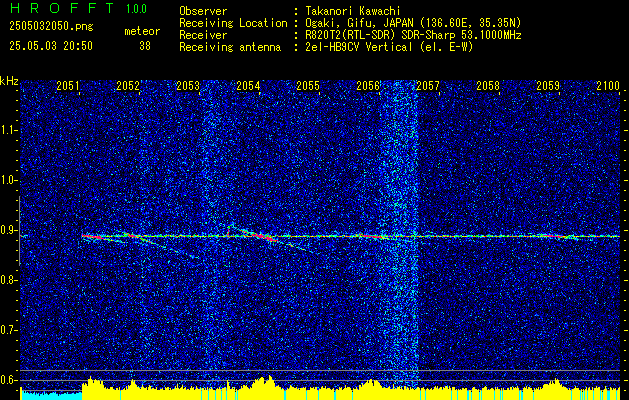Image resolution: width=629 pixels, height=400 pixels.
Task: Click the 2051 time marker
Action: point(68,85)
